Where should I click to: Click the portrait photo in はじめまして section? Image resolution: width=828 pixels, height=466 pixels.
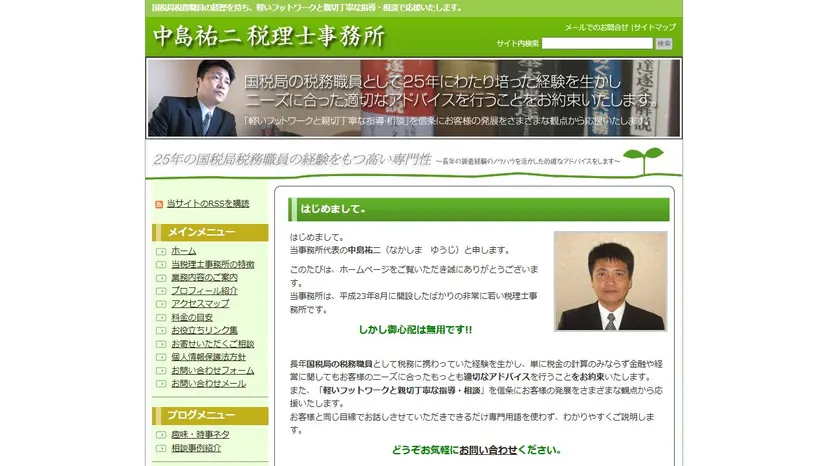[610, 282]
